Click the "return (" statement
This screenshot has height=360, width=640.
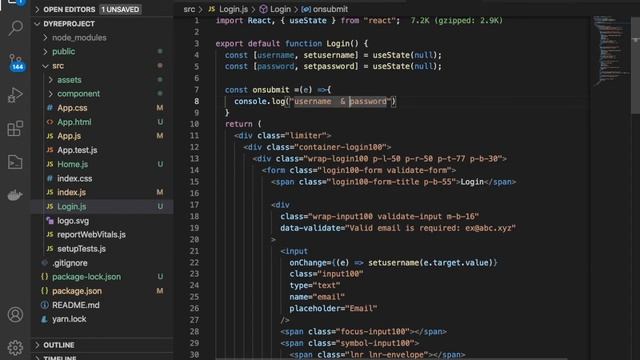pos(243,124)
